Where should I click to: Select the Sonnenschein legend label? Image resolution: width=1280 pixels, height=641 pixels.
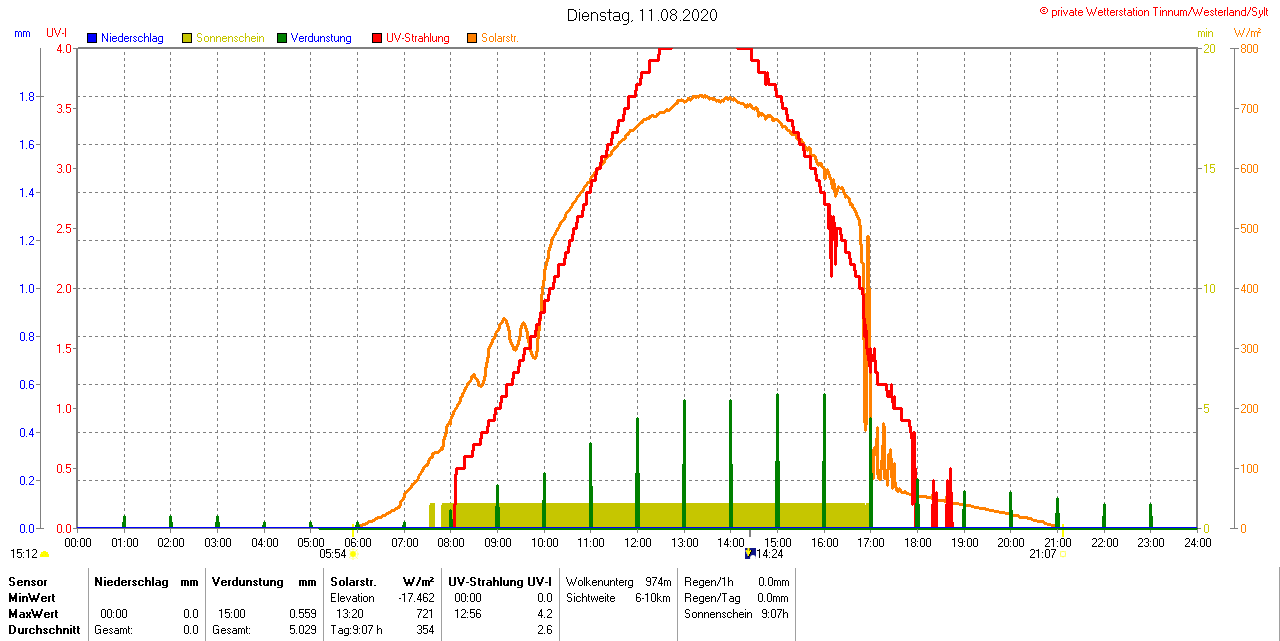pyautogui.click(x=230, y=38)
